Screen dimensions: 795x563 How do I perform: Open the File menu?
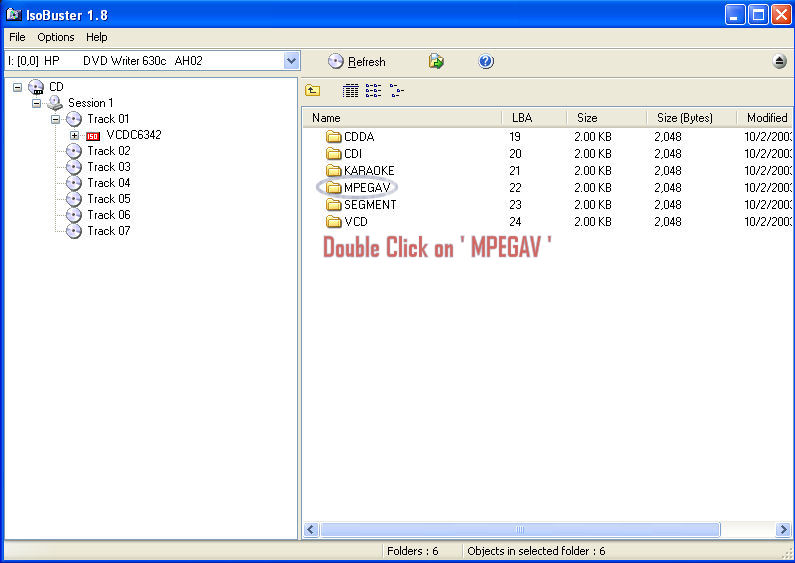[x=17, y=37]
